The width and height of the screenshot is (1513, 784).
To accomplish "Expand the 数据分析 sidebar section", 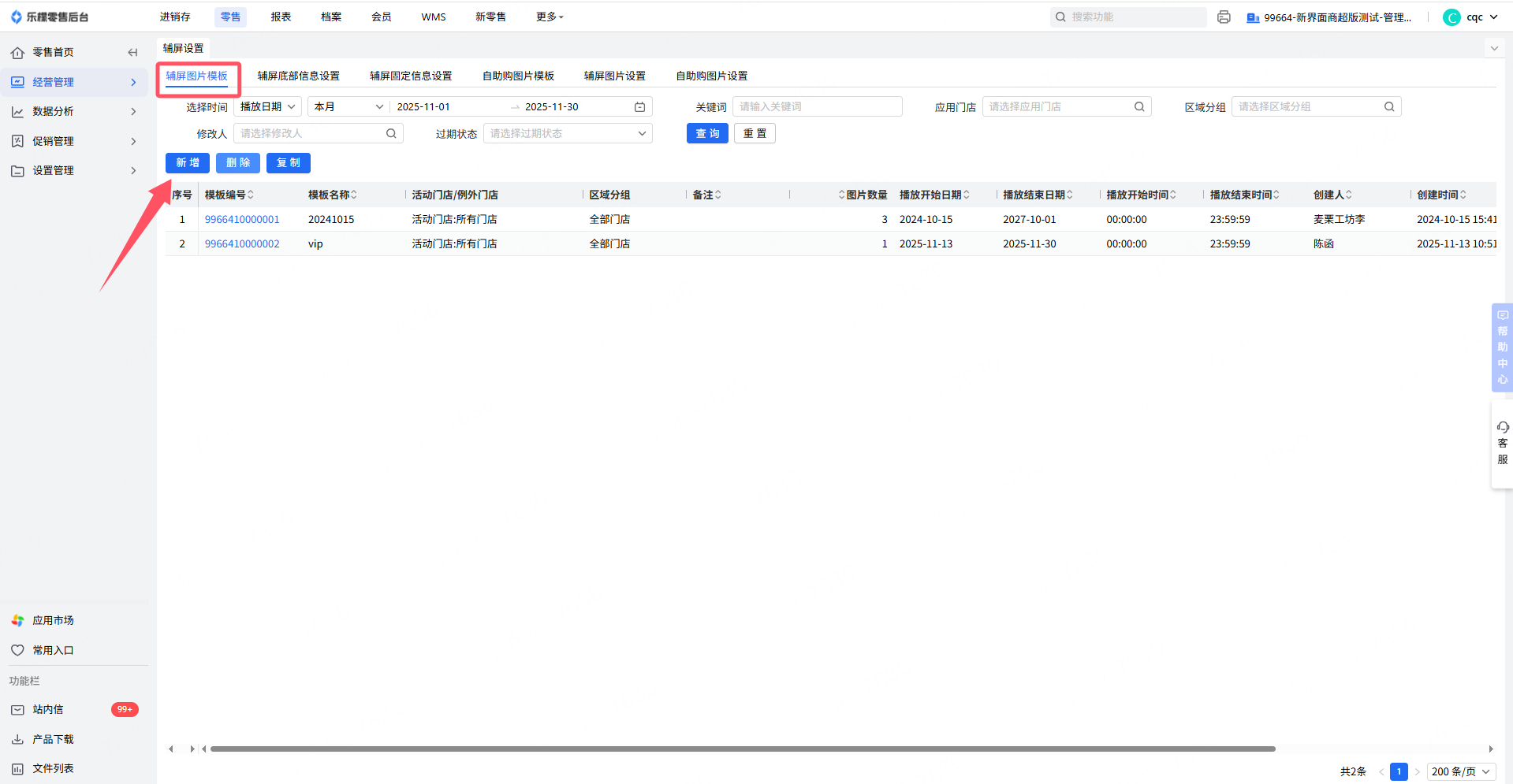I will (x=75, y=111).
